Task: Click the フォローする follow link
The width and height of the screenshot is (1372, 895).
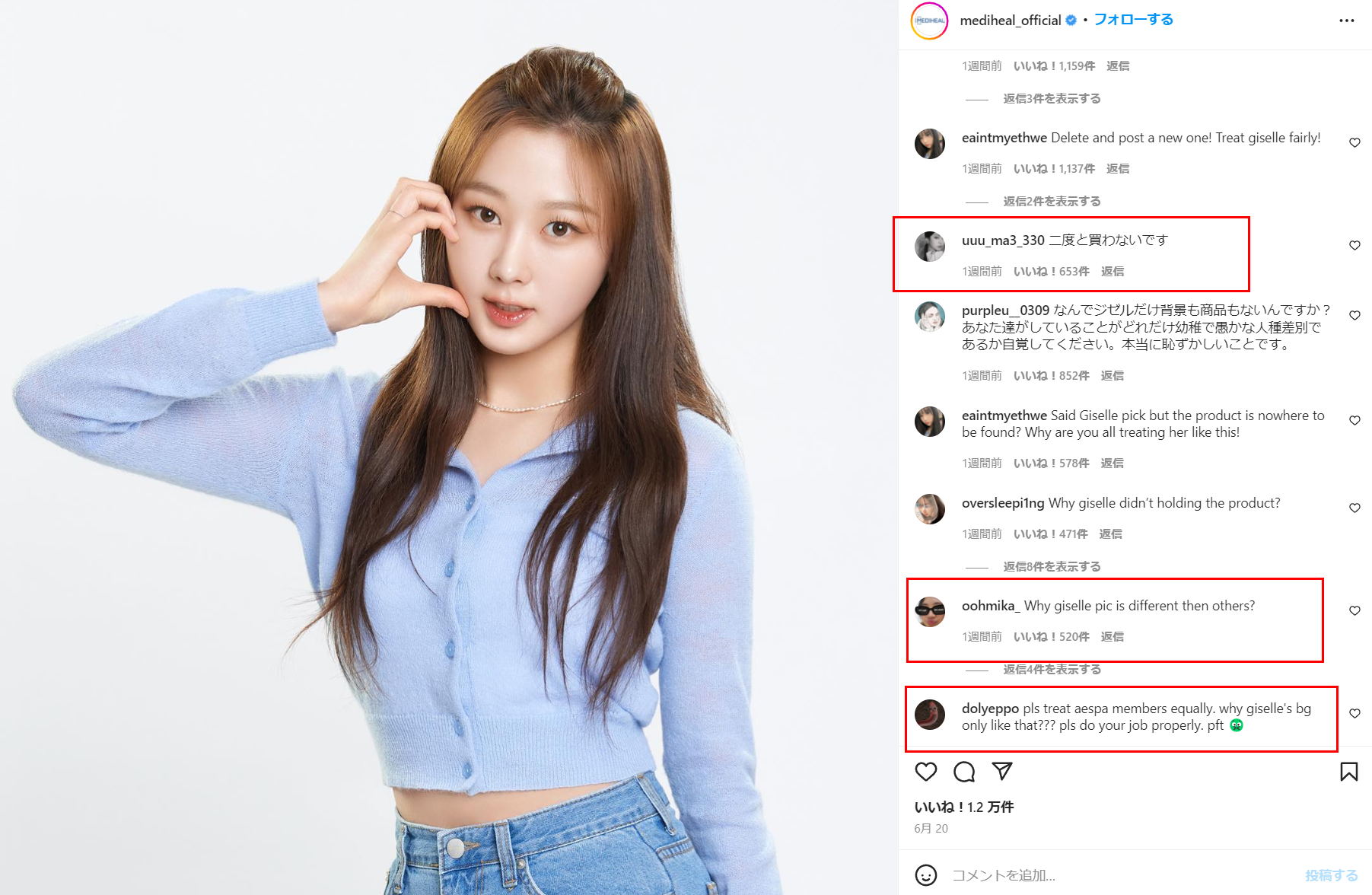Action: pyautogui.click(x=1133, y=20)
